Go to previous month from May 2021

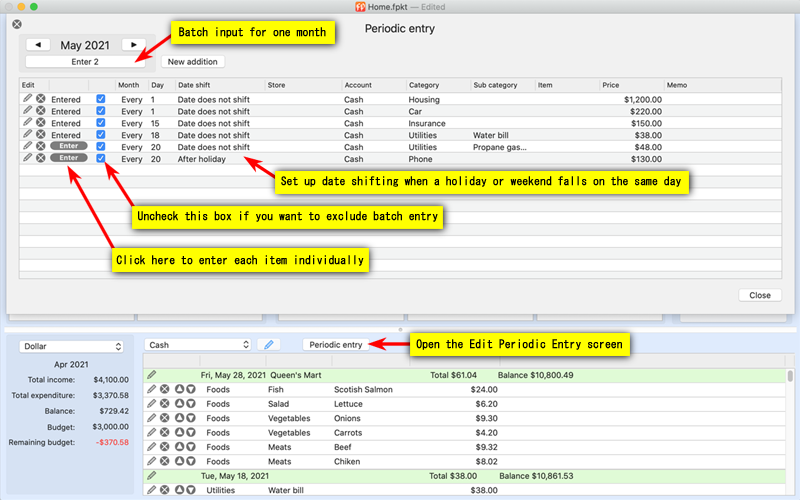tap(38, 45)
